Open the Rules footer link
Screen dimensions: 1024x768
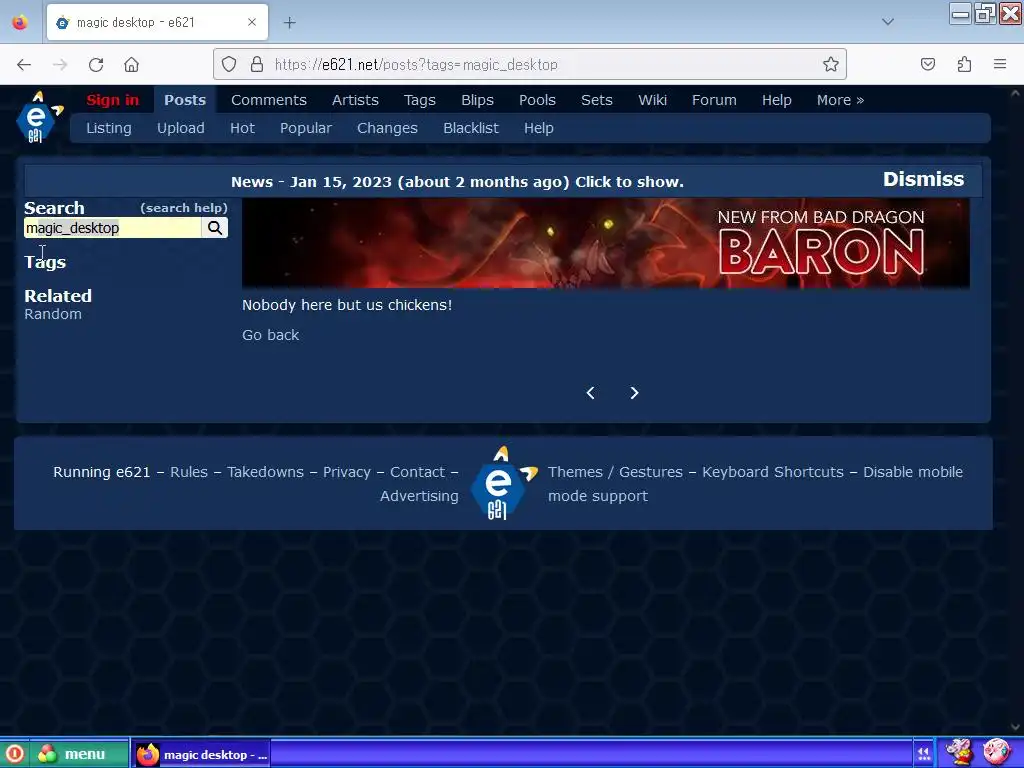189,472
